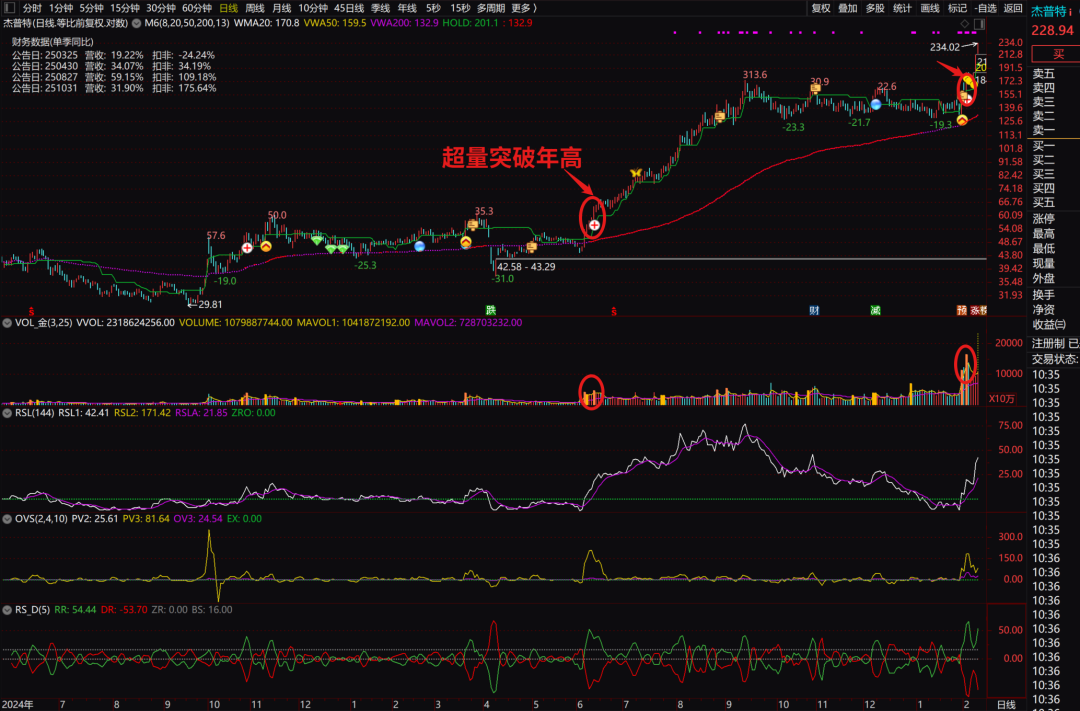Switch to the 年线 yearly period
Screen dimensions: 1080x711
(x=407, y=8)
